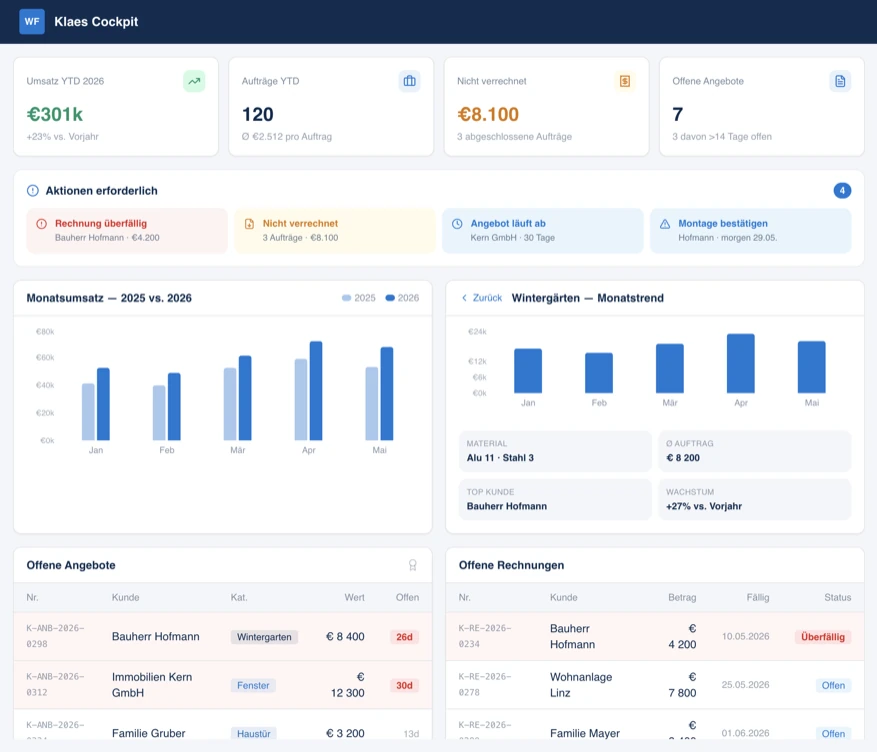Sort invoices by the Fällig column header
877x752 pixels.
[758, 597]
